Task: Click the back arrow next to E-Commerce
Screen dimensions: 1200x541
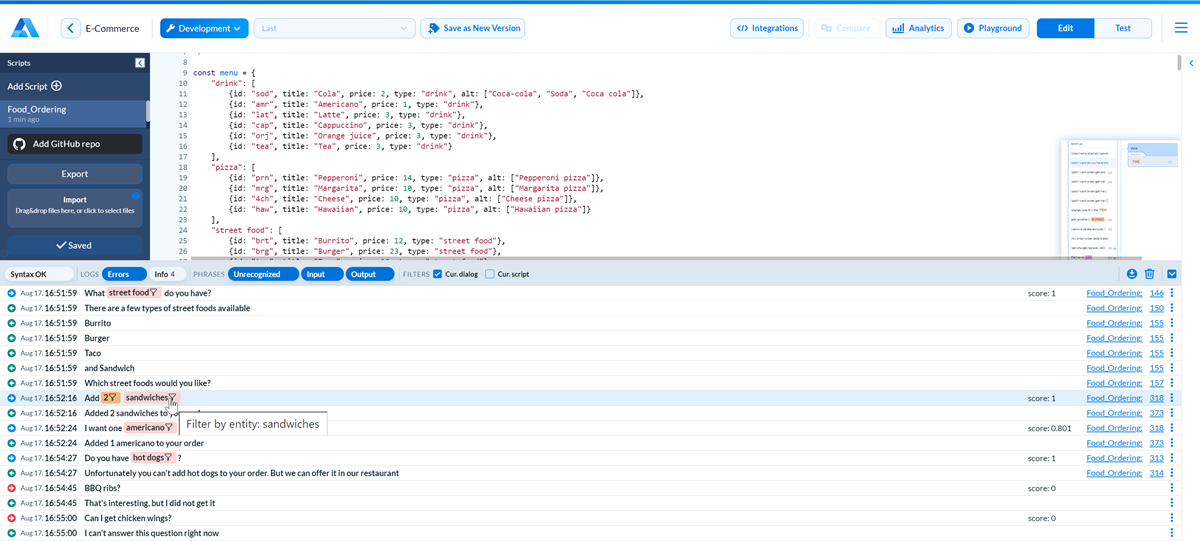Action: point(70,28)
